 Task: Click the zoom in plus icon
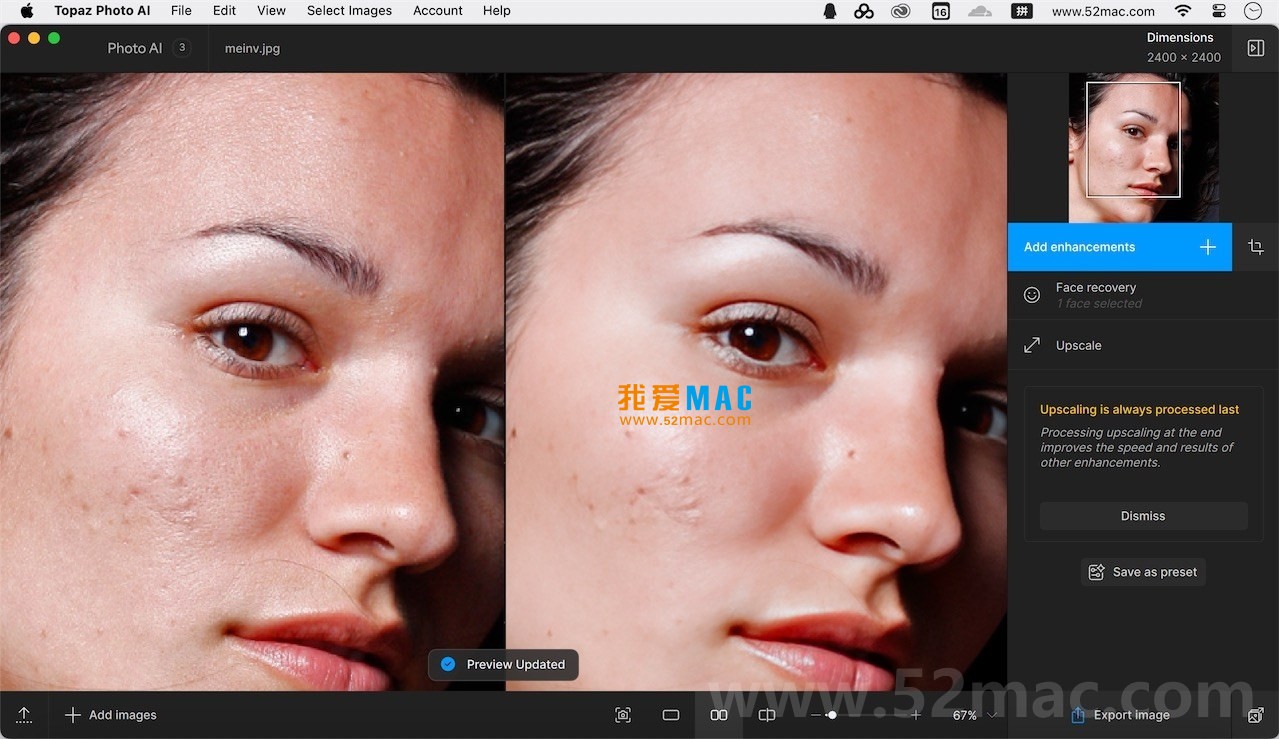[916, 715]
